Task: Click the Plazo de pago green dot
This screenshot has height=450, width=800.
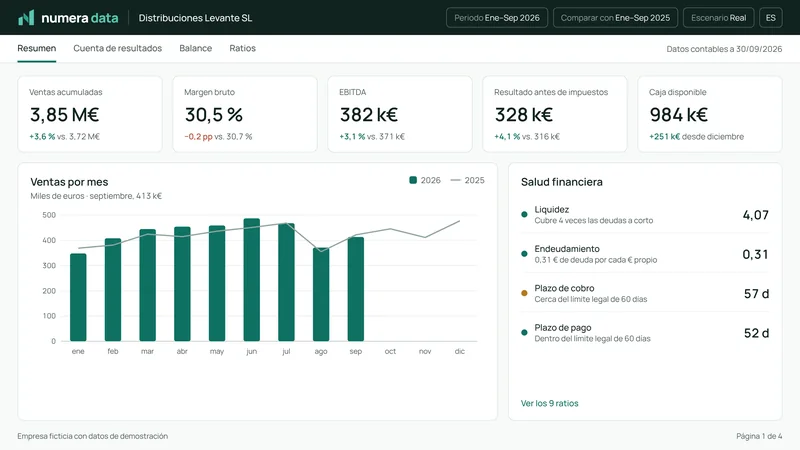Action: click(524, 333)
